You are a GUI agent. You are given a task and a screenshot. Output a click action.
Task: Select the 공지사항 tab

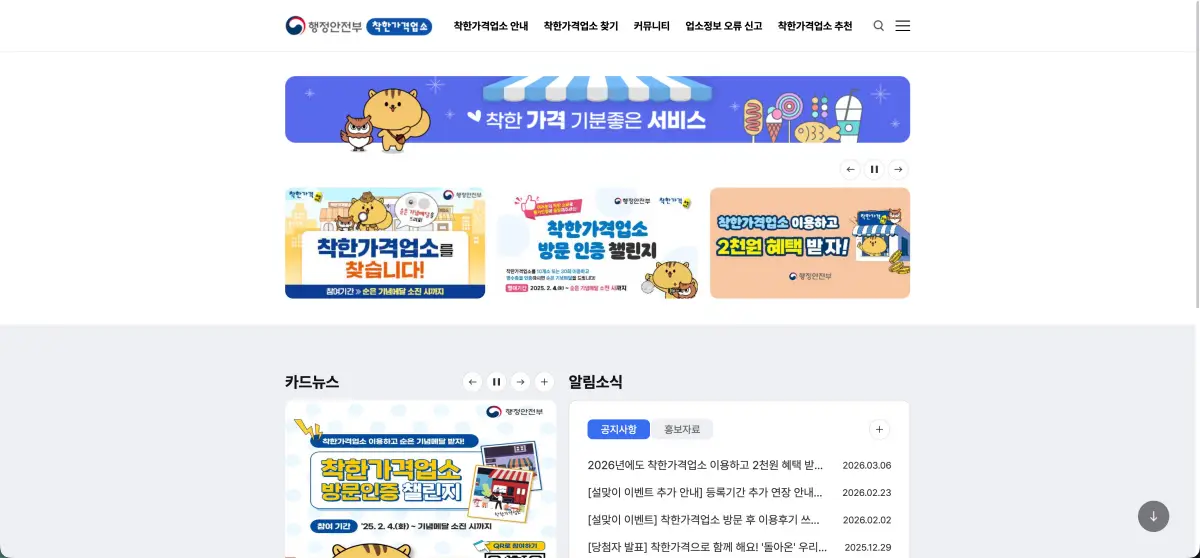point(618,429)
